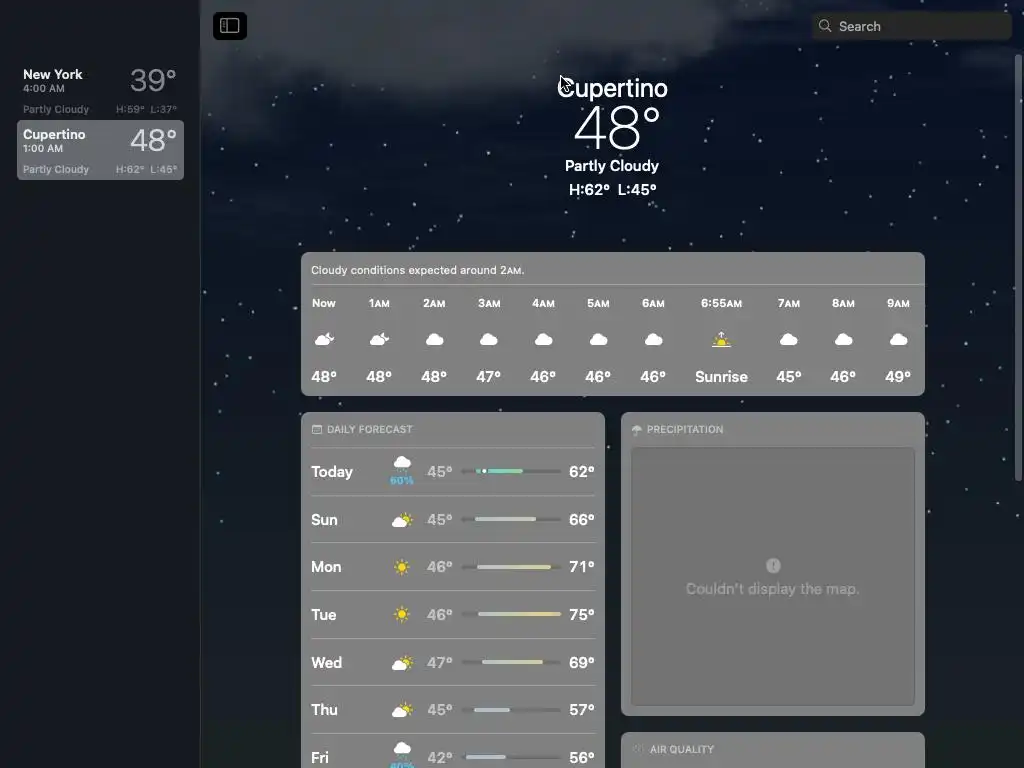The height and width of the screenshot is (768, 1024).
Task: Click the AIR QUALITY header label
Action: 682,749
